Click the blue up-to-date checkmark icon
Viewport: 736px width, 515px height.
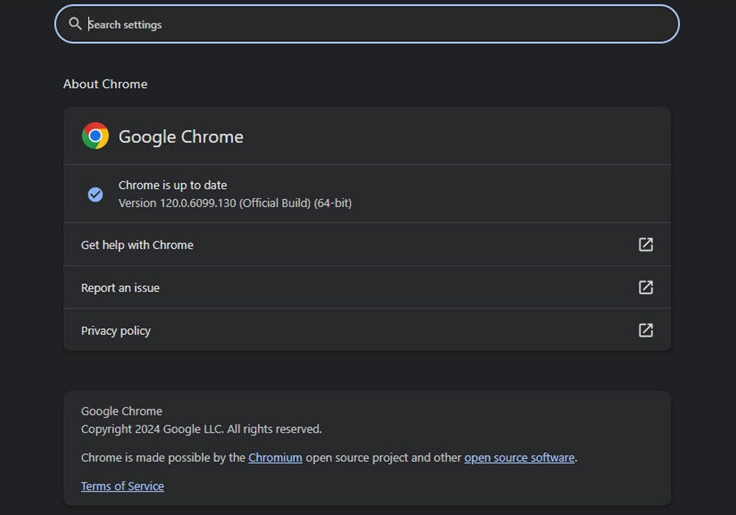(x=95, y=194)
